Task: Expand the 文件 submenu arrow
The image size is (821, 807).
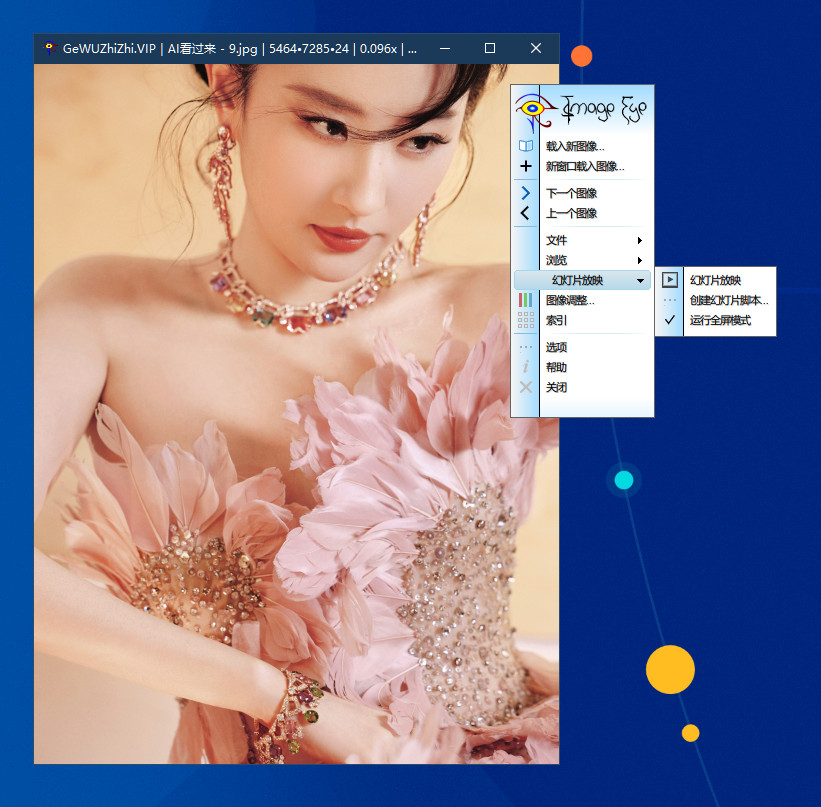Action: click(639, 240)
